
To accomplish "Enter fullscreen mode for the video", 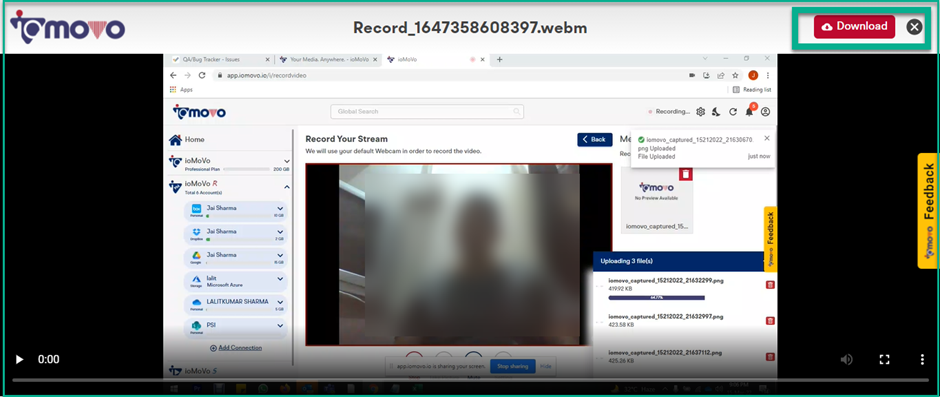I will pyautogui.click(x=884, y=359).
